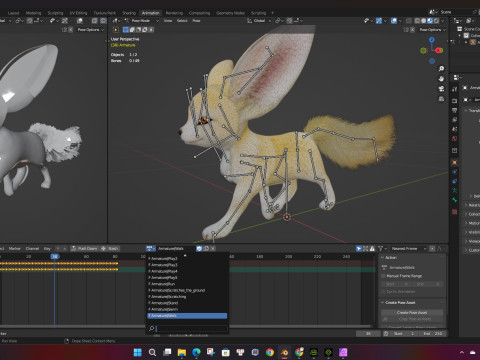Open the green Armature data properties tab
Image resolution: width=480 pixels, height=360 pixels.
[454, 190]
